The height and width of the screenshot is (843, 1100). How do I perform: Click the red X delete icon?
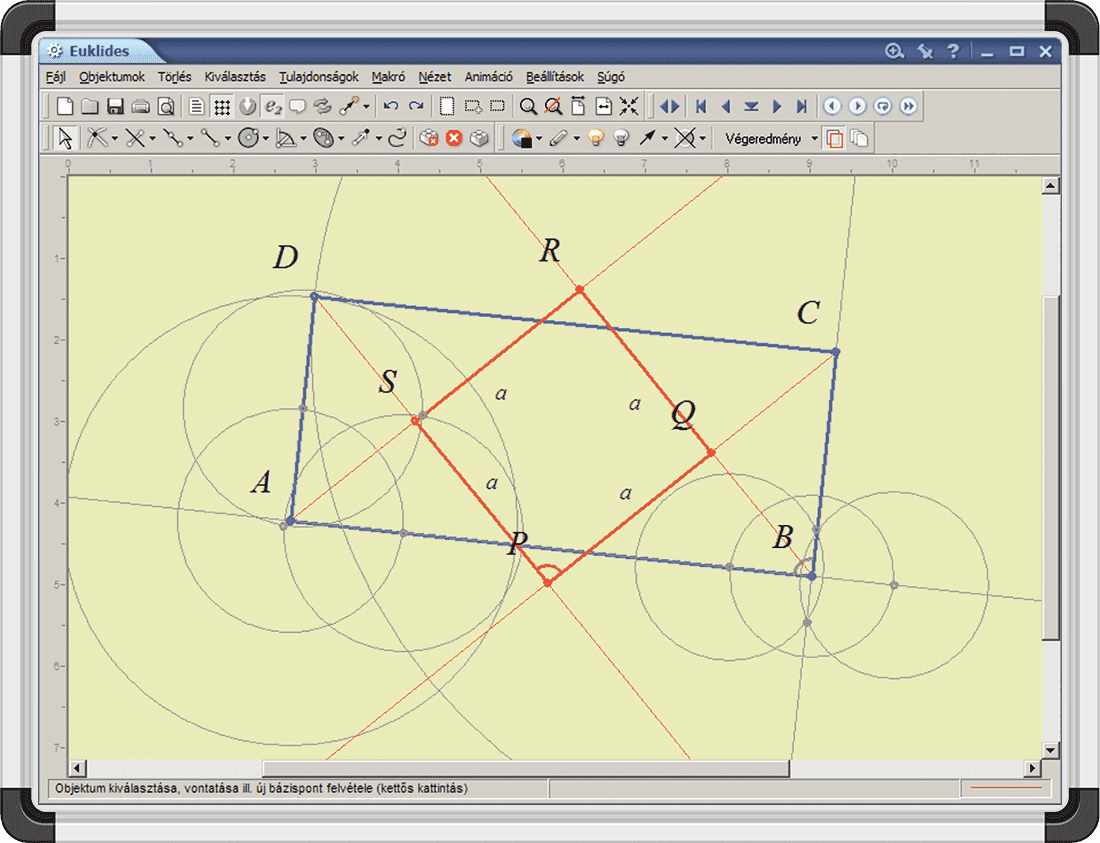pos(453,139)
